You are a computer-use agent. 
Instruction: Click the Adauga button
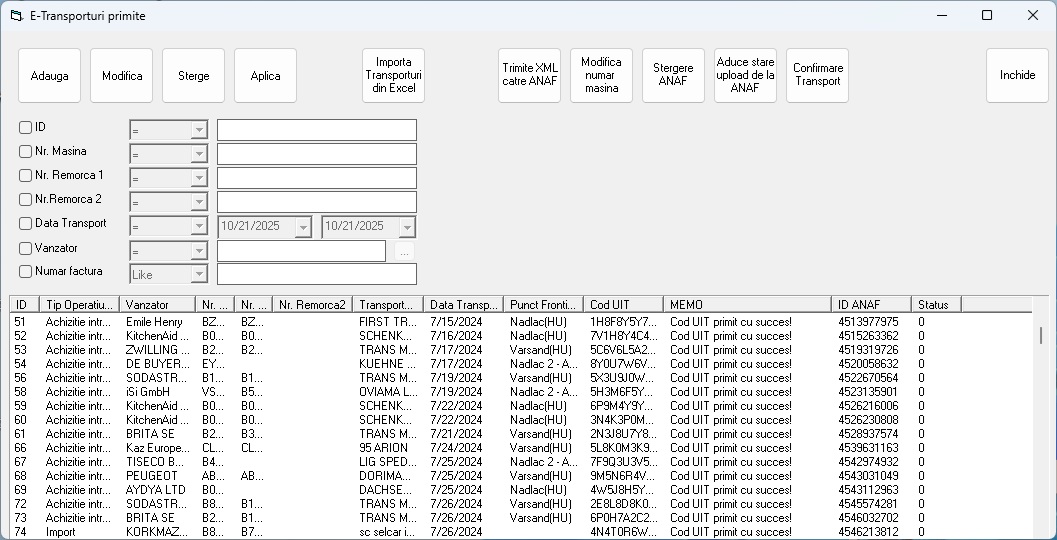point(49,76)
